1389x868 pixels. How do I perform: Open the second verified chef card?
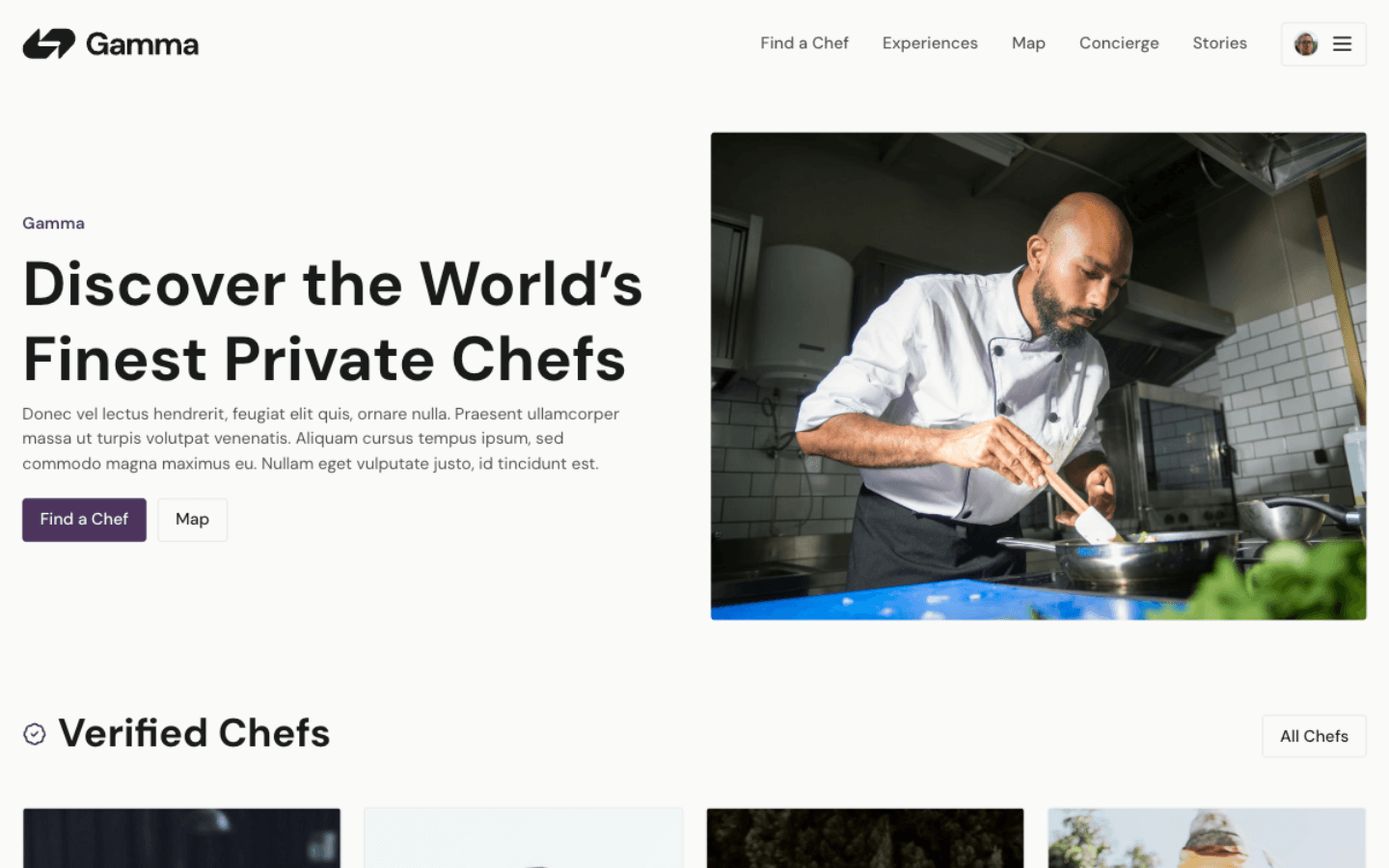(x=523, y=838)
